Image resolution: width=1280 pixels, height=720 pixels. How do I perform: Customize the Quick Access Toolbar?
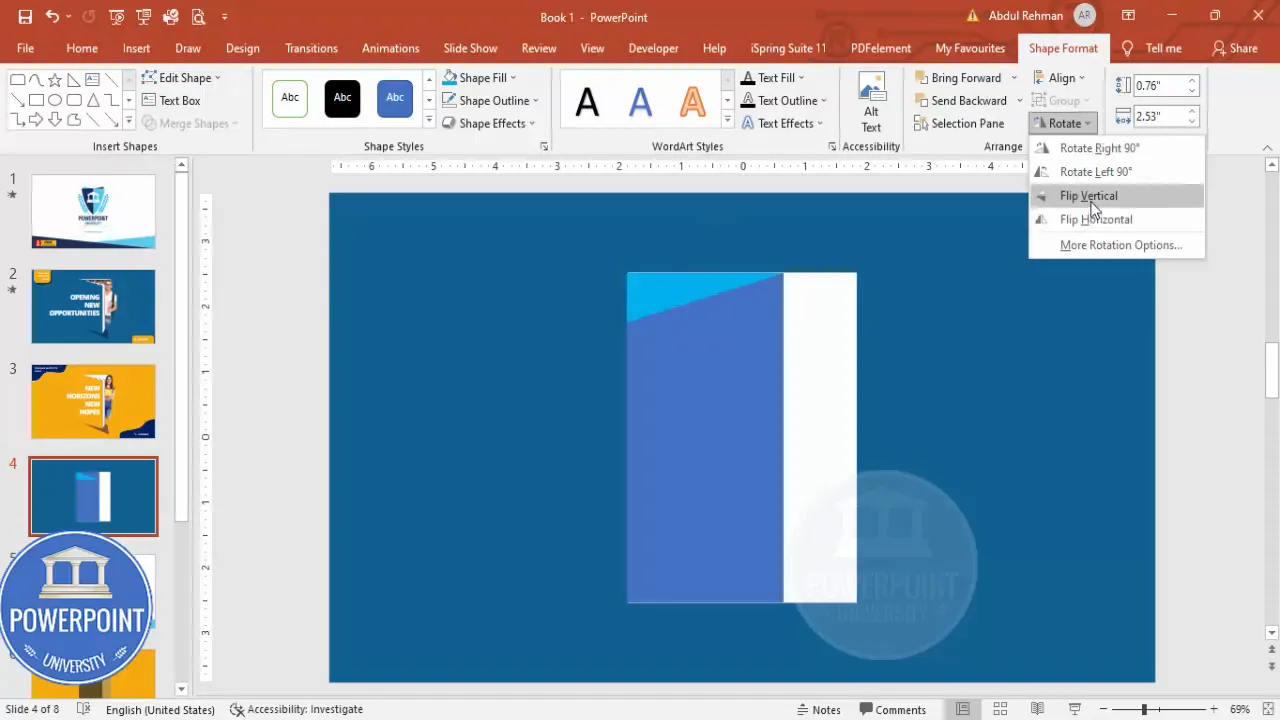(x=224, y=17)
